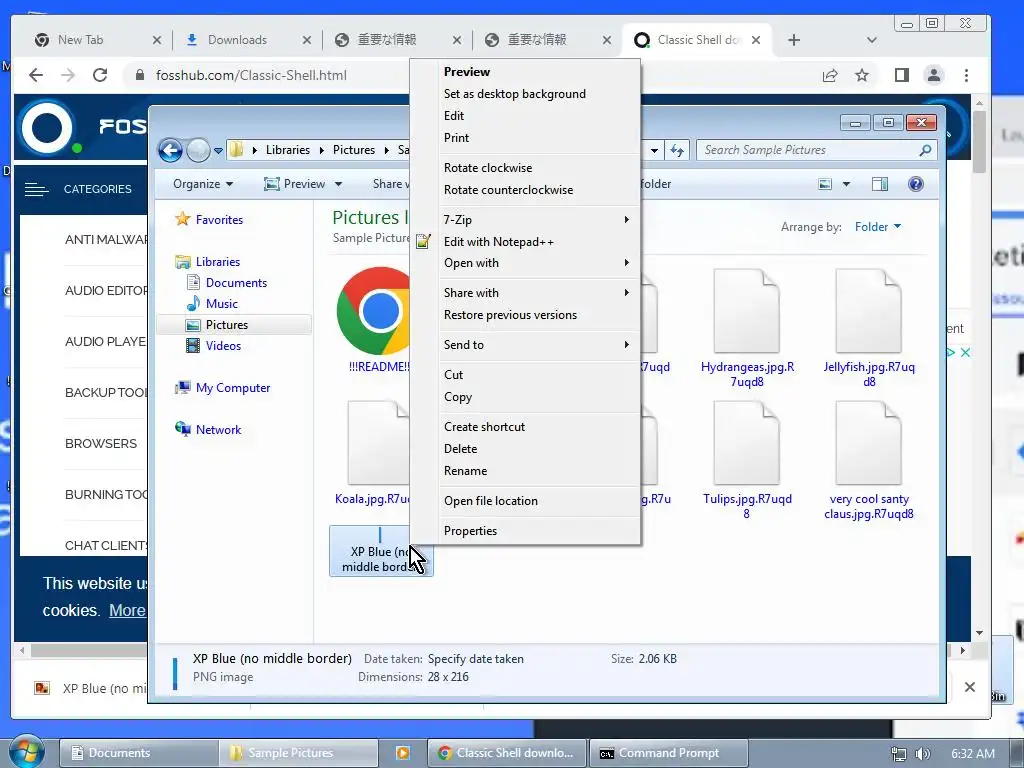Select the Tulips.jpg.R7uqd8 file
1024x768 pixels.
[x=747, y=460]
